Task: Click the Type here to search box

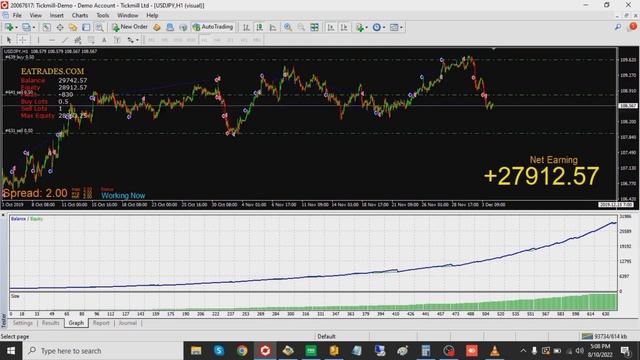Action: coord(103,351)
